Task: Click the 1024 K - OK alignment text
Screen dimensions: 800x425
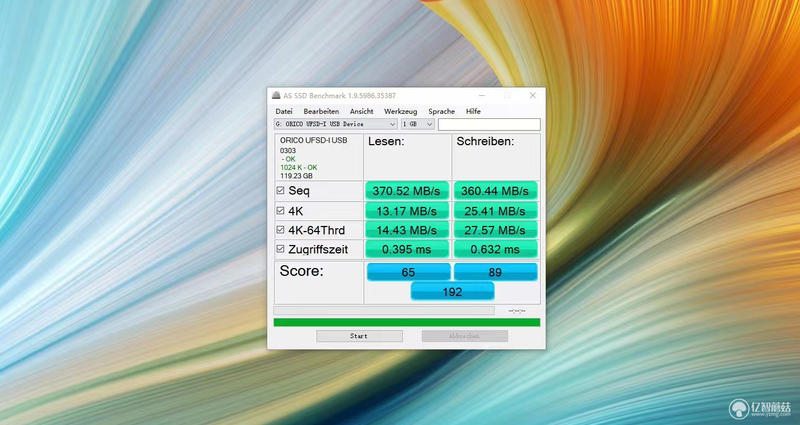Action: coord(298,167)
